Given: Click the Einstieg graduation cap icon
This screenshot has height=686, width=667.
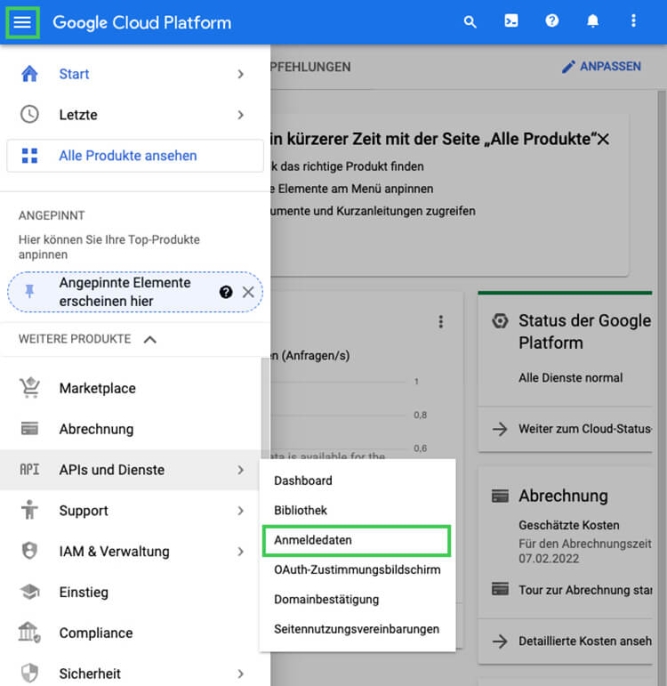Looking at the screenshot, I should pyautogui.click(x=29, y=592).
